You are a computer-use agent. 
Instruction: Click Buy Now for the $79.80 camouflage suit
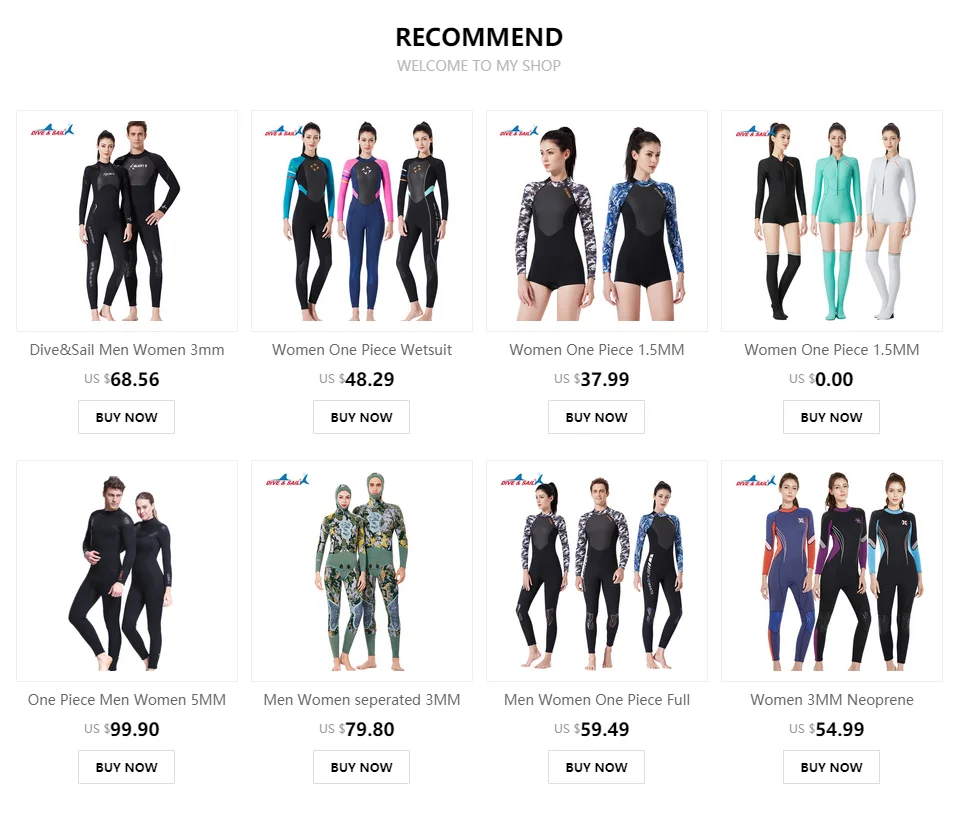click(x=362, y=767)
